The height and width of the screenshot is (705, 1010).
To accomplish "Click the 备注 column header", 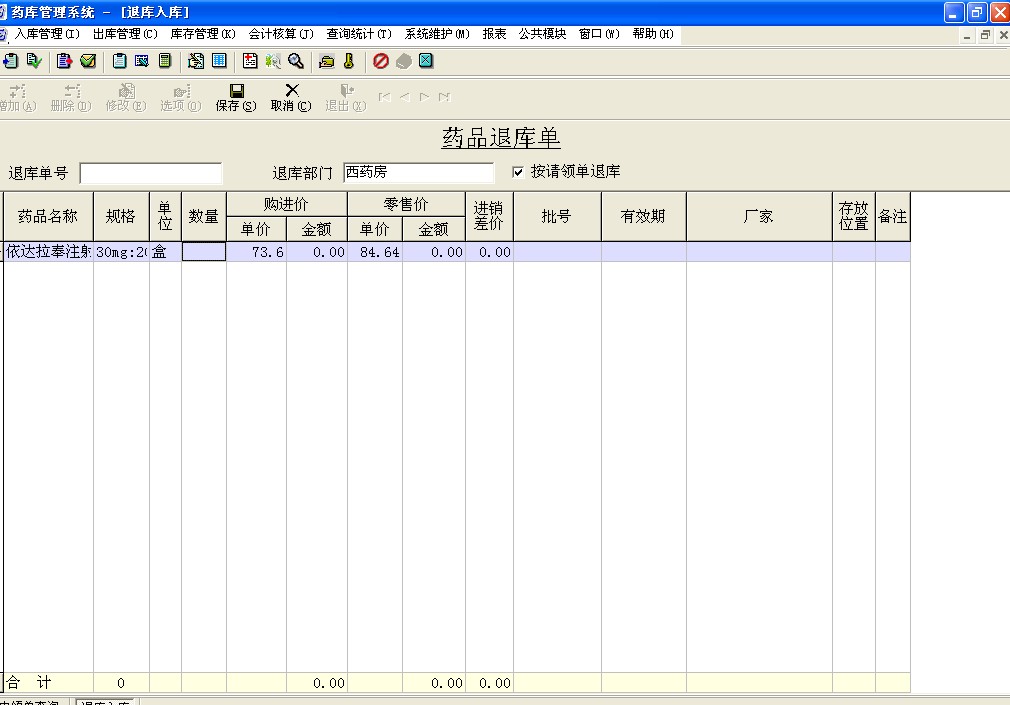I will point(893,217).
